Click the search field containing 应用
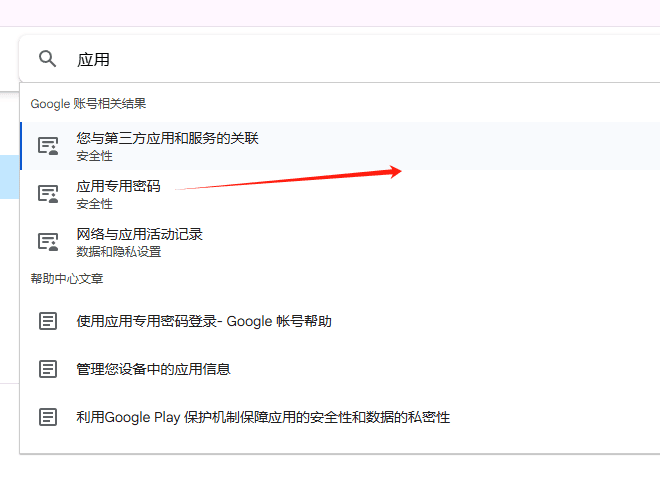The height and width of the screenshot is (496, 660). pyautogui.click(x=339, y=59)
